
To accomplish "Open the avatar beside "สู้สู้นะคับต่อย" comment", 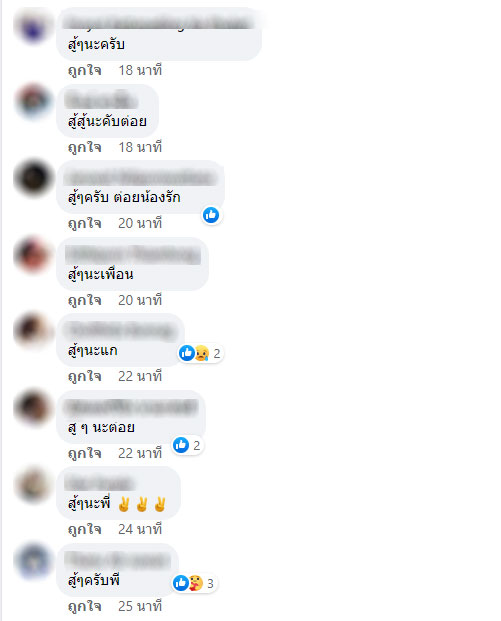I will pyautogui.click(x=33, y=102).
